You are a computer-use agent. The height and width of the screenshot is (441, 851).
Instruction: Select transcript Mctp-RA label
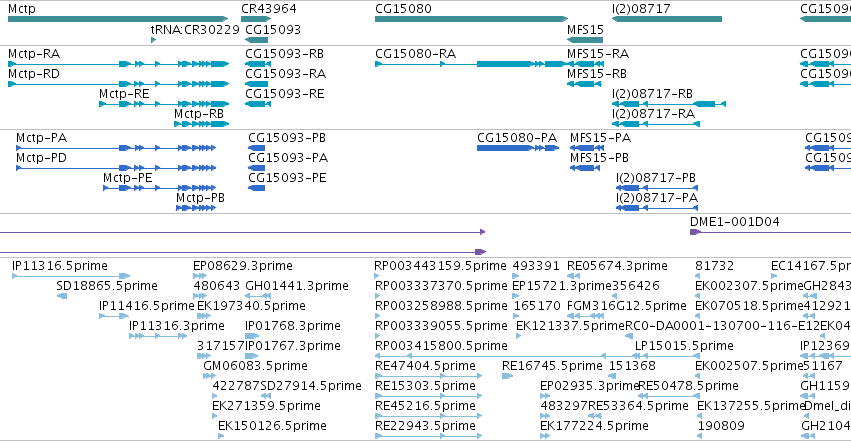(34, 54)
